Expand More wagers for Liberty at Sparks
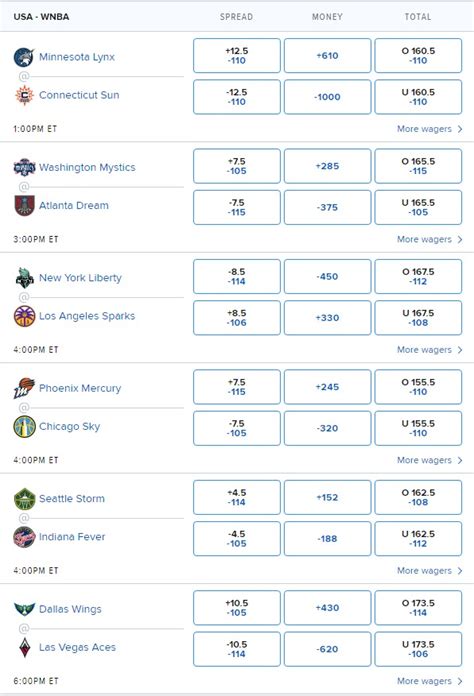 (429, 350)
